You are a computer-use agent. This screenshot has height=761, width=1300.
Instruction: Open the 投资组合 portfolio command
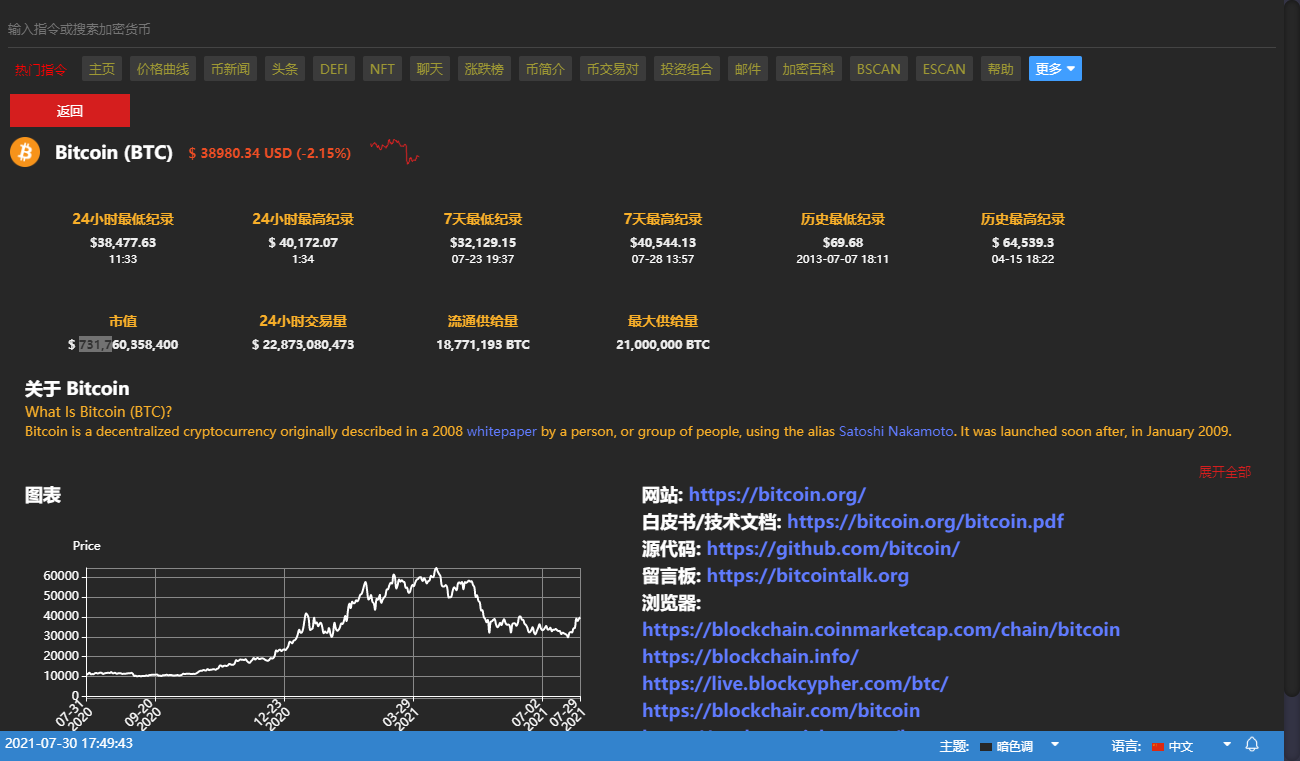pyautogui.click(x=687, y=69)
